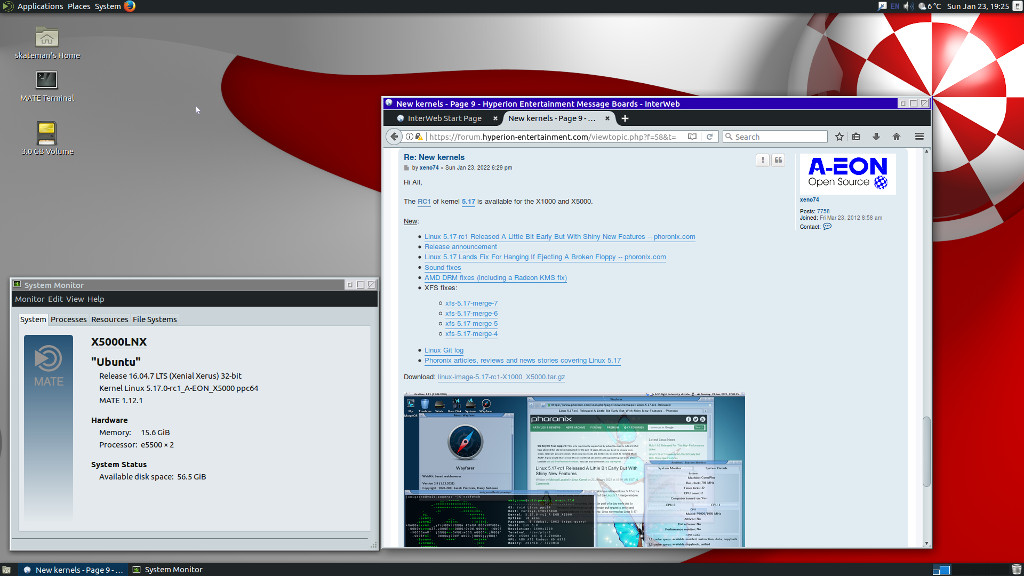Open the Help menu in System Monitor
Screen dimensions: 1024x576
click(x=96, y=299)
